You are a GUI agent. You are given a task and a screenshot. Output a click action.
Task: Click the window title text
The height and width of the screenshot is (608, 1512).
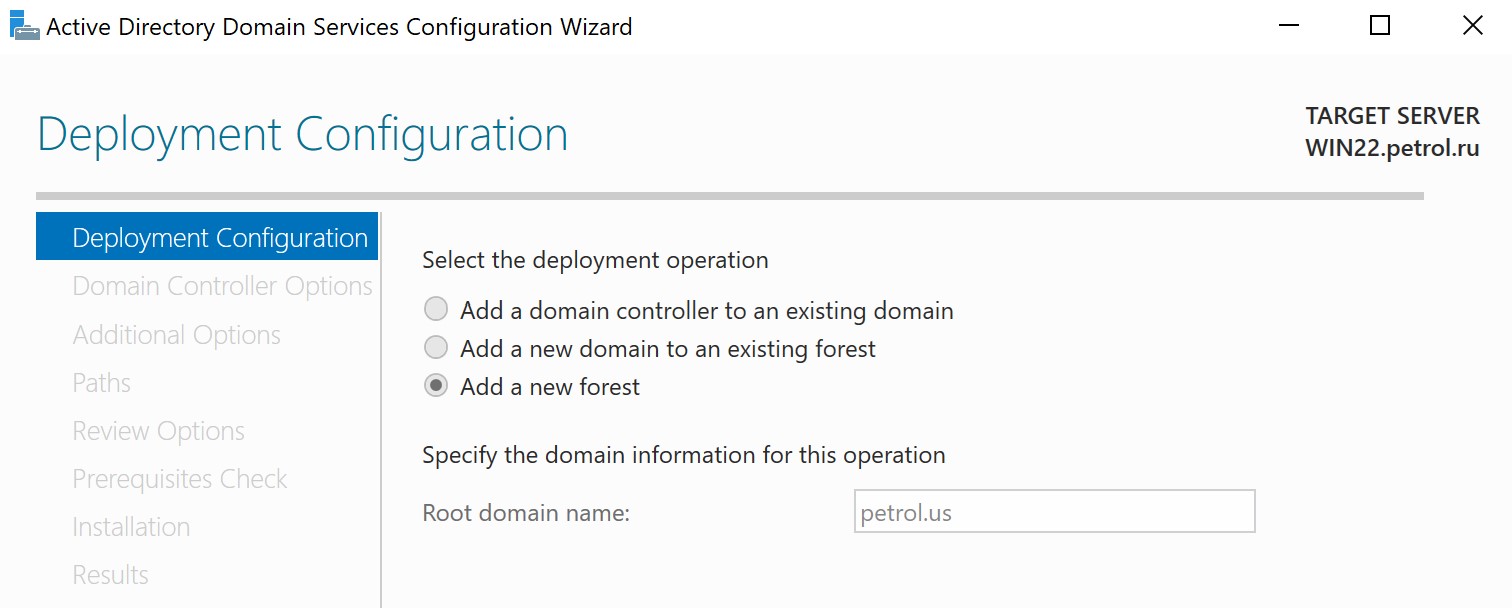[339, 27]
